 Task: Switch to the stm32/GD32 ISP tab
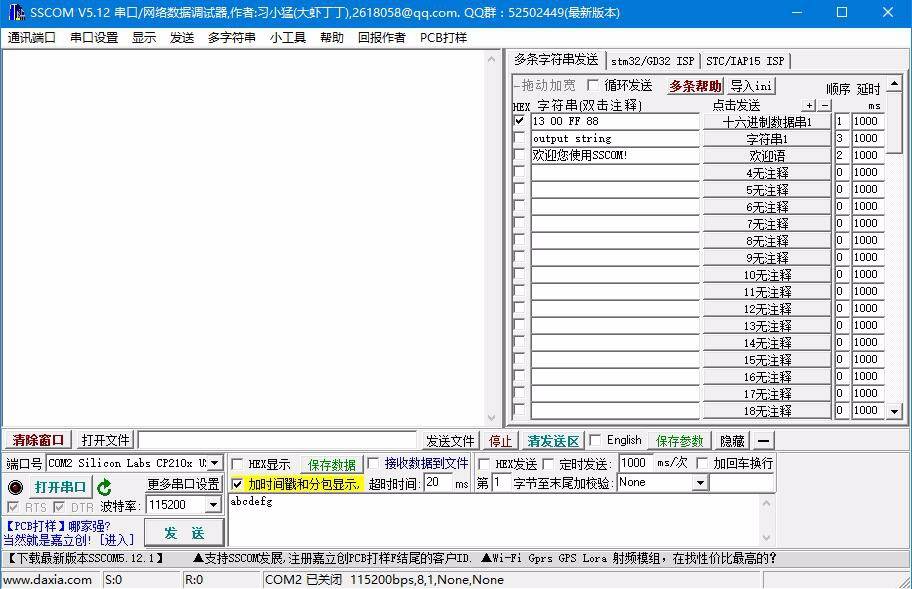[x=652, y=61]
